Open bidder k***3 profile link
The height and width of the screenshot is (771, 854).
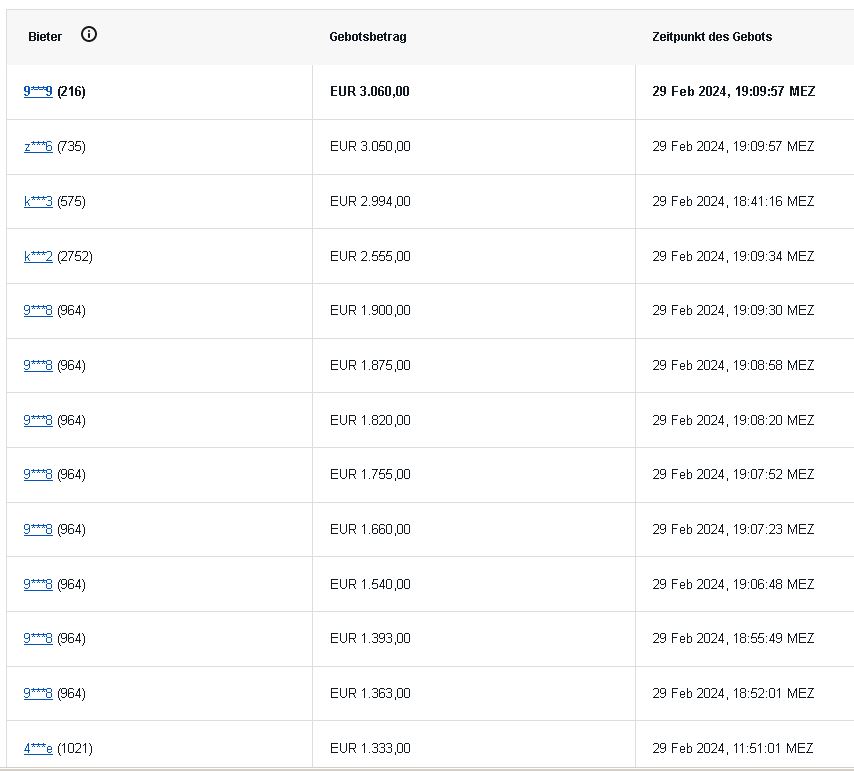[38, 201]
